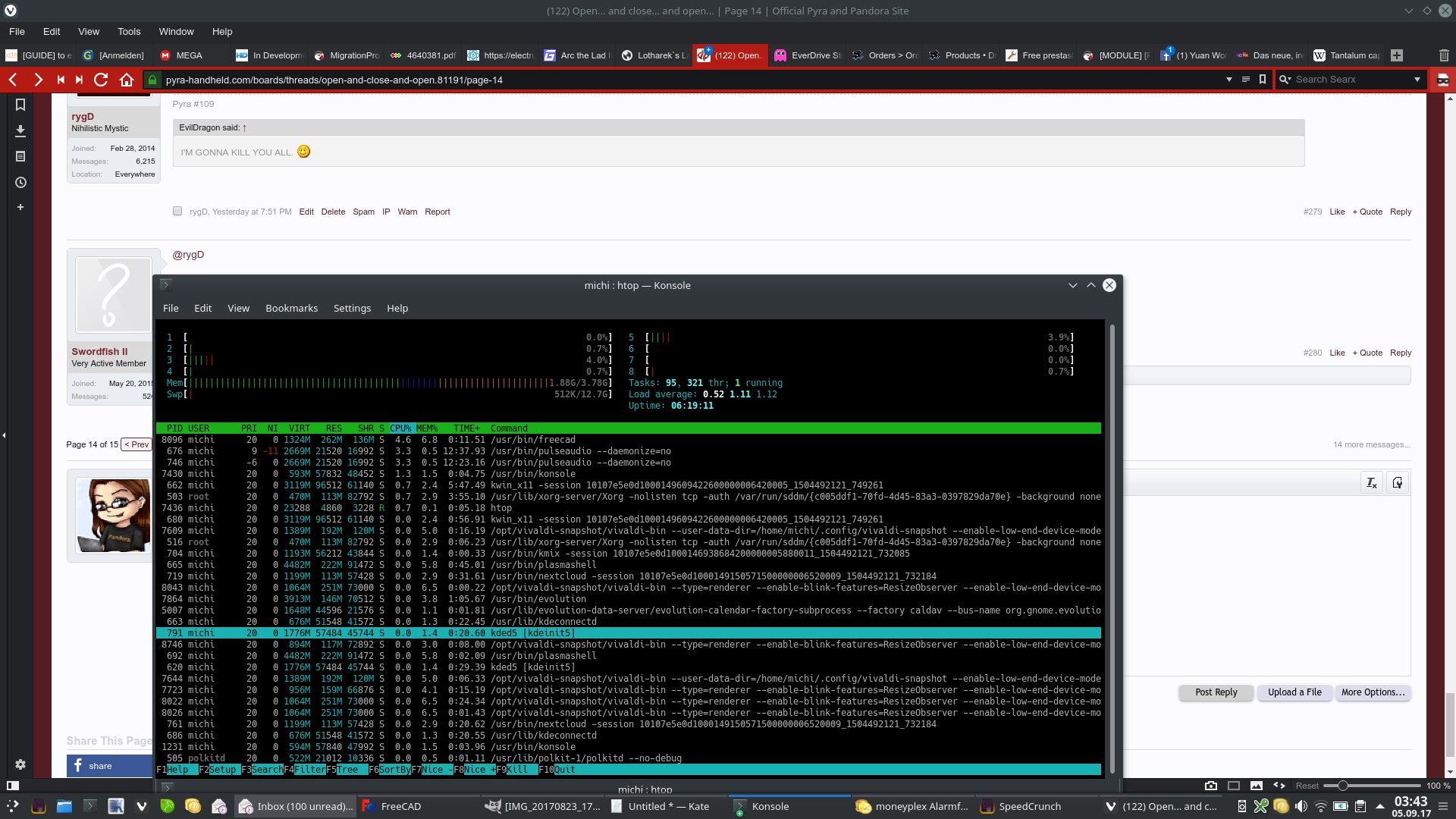Open the Vivaldi downloads panel
Viewport: 1456px width, 819px height.
click(x=20, y=131)
